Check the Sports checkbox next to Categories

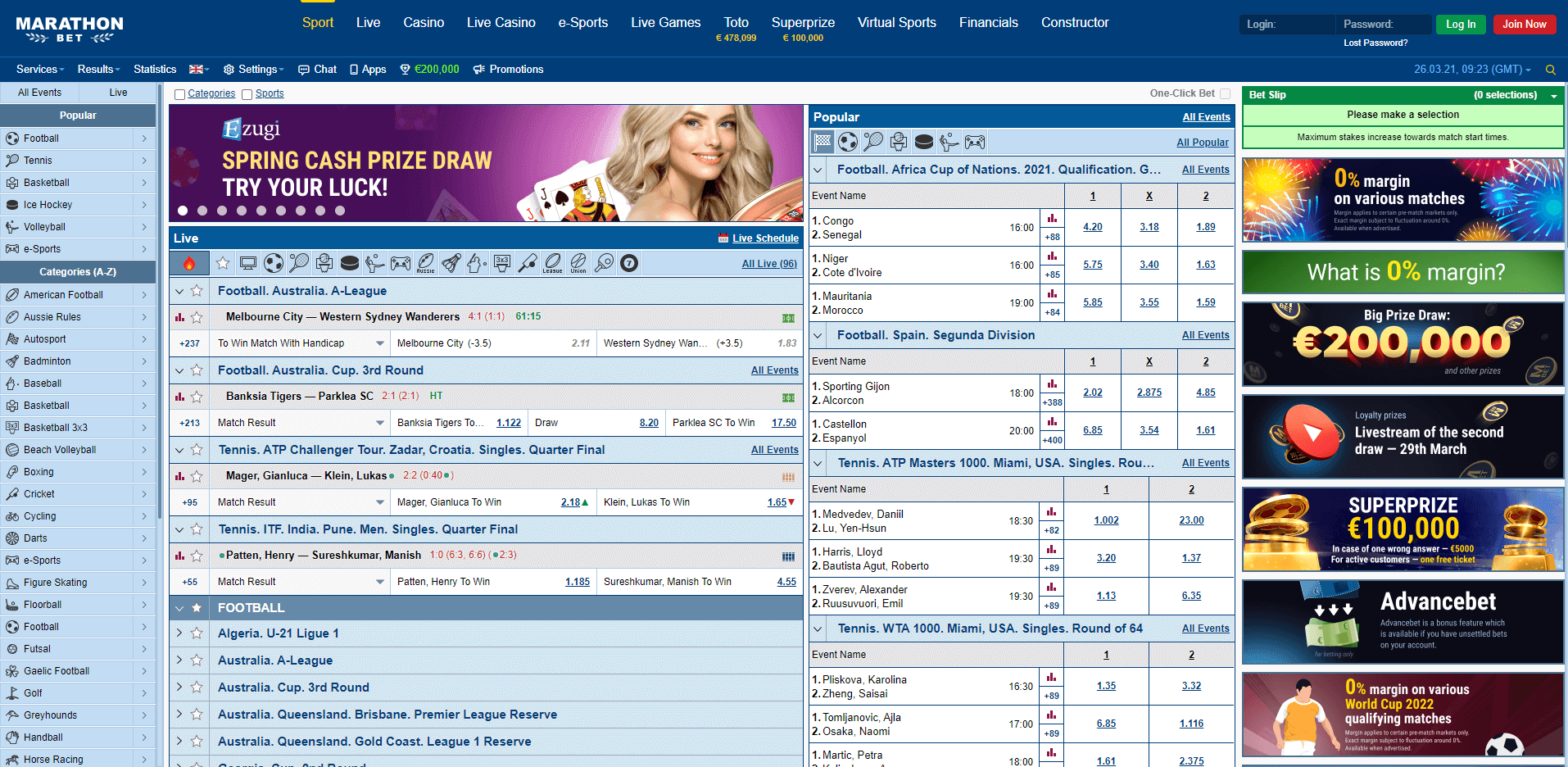247,93
